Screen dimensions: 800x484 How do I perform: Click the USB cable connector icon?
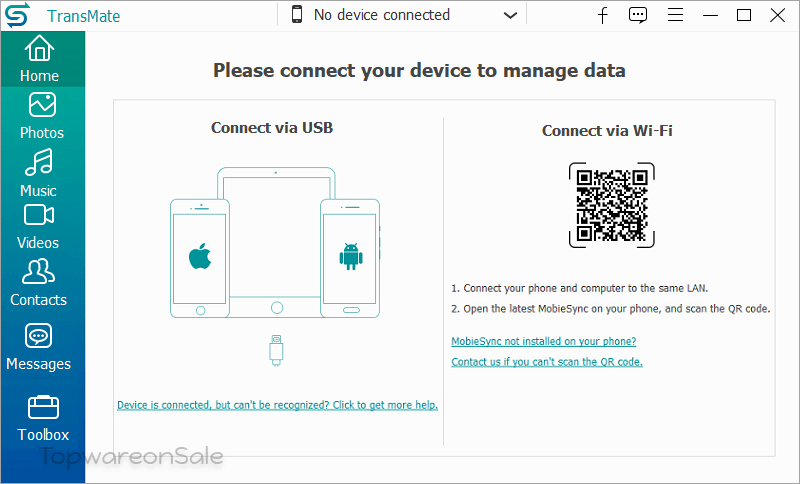click(x=276, y=350)
